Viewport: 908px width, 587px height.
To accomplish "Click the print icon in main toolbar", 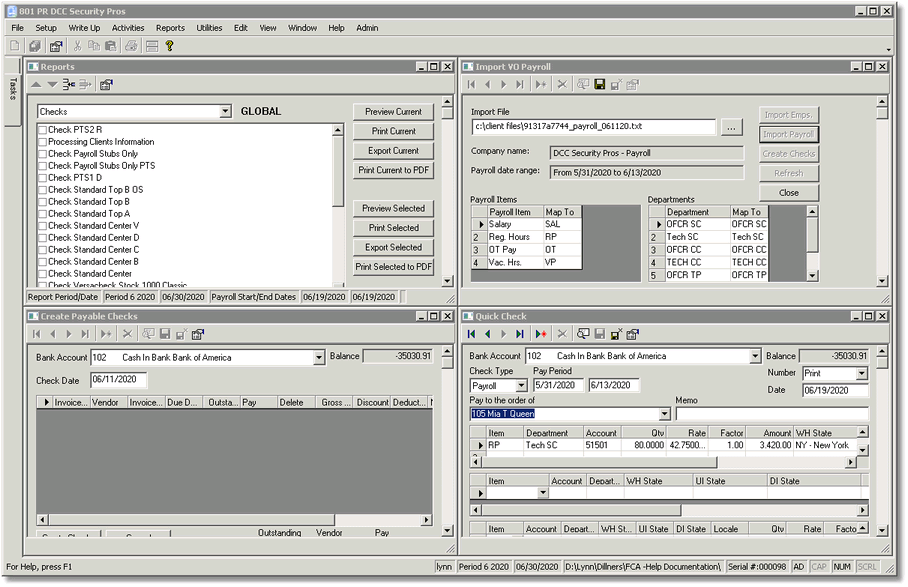I will click(x=131, y=46).
